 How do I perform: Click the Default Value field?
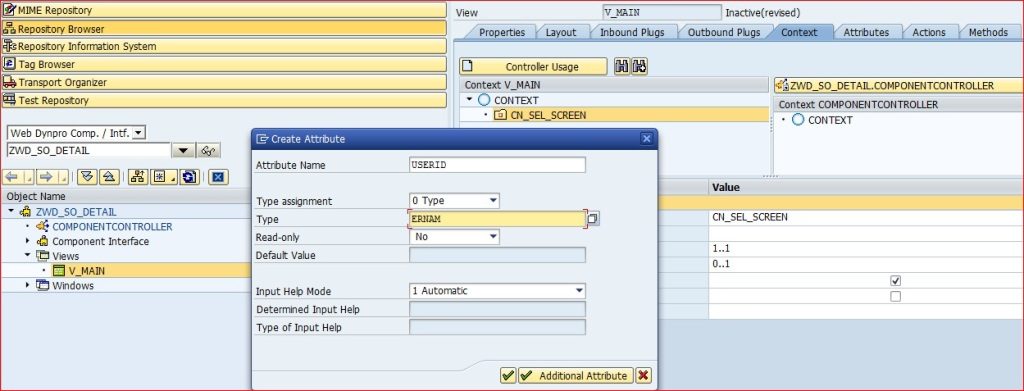[x=497, y=255]
